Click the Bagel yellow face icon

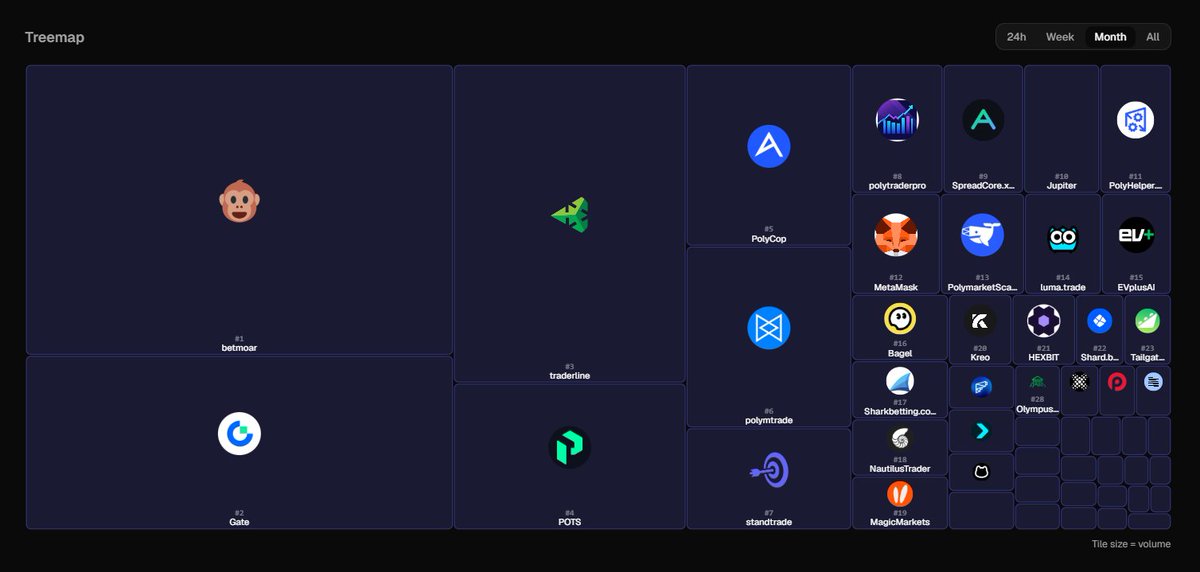900,319
